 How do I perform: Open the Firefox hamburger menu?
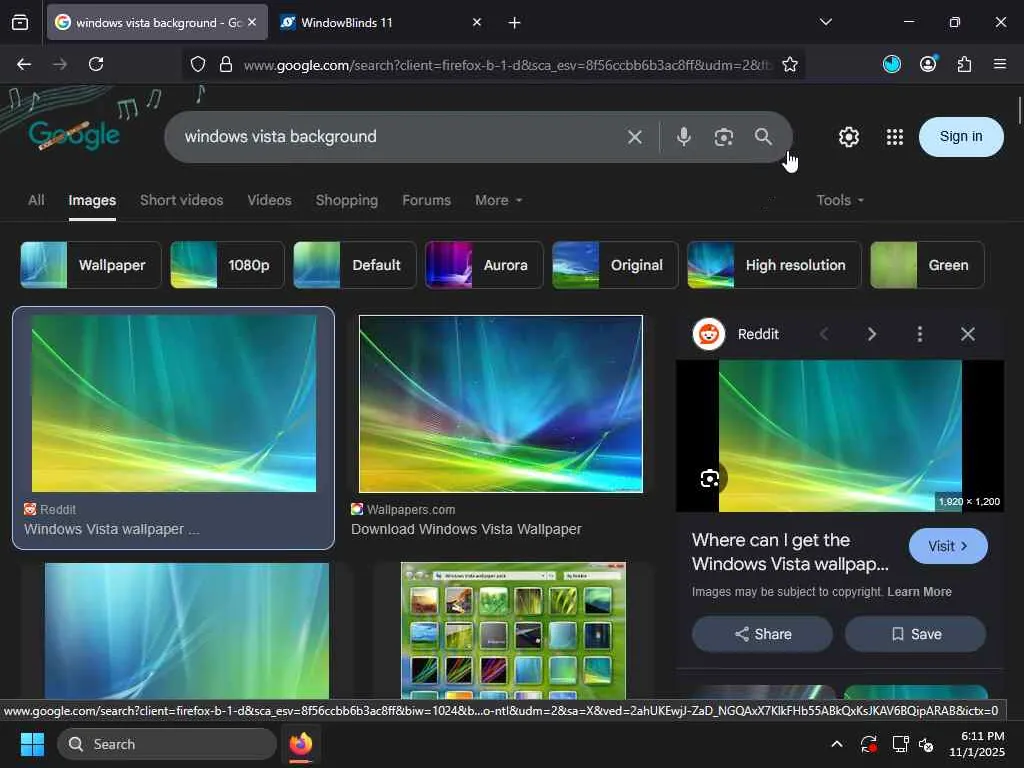(1000, 63)
